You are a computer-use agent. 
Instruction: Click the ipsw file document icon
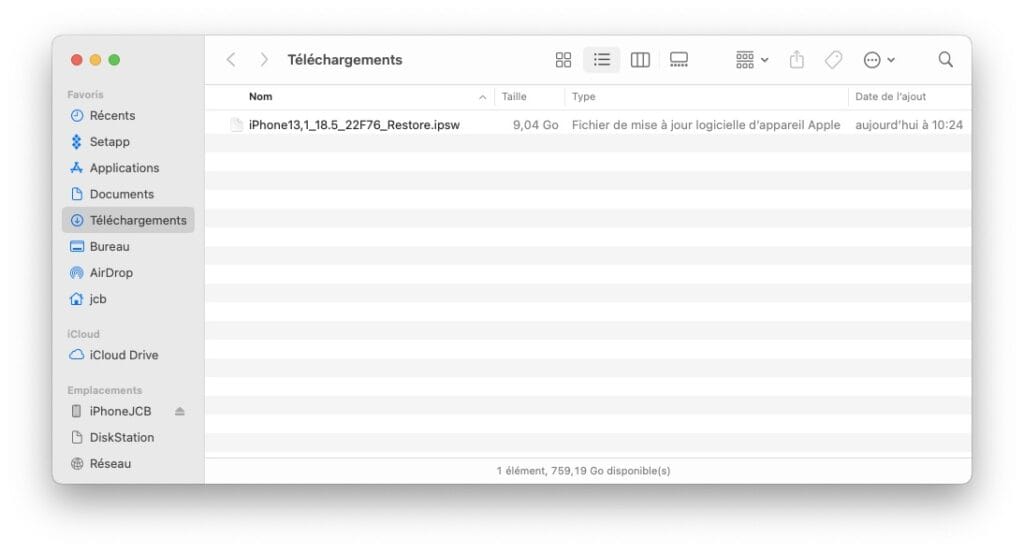tap(236, 125)
